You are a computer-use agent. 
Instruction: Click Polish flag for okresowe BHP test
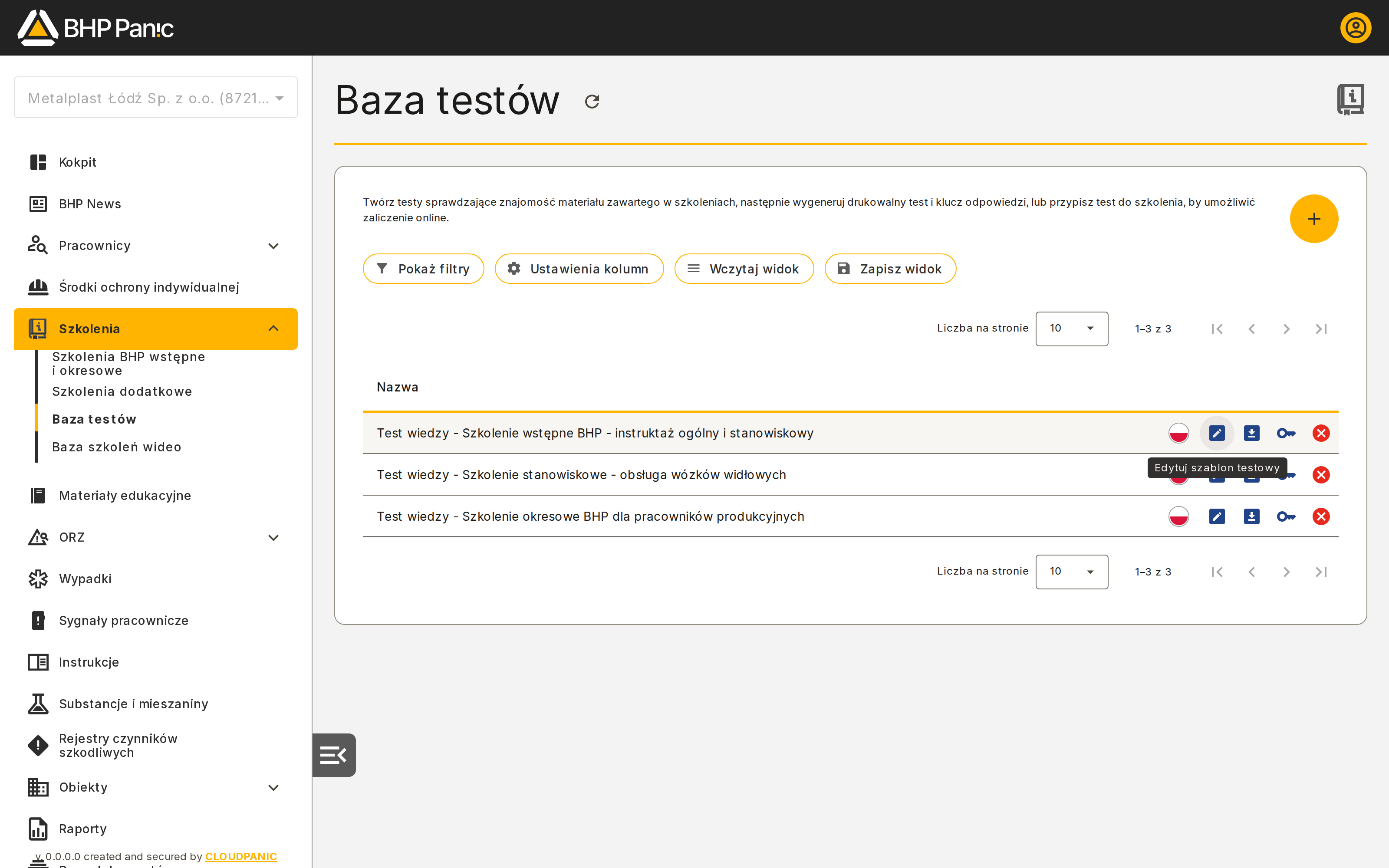[1178, 516]
